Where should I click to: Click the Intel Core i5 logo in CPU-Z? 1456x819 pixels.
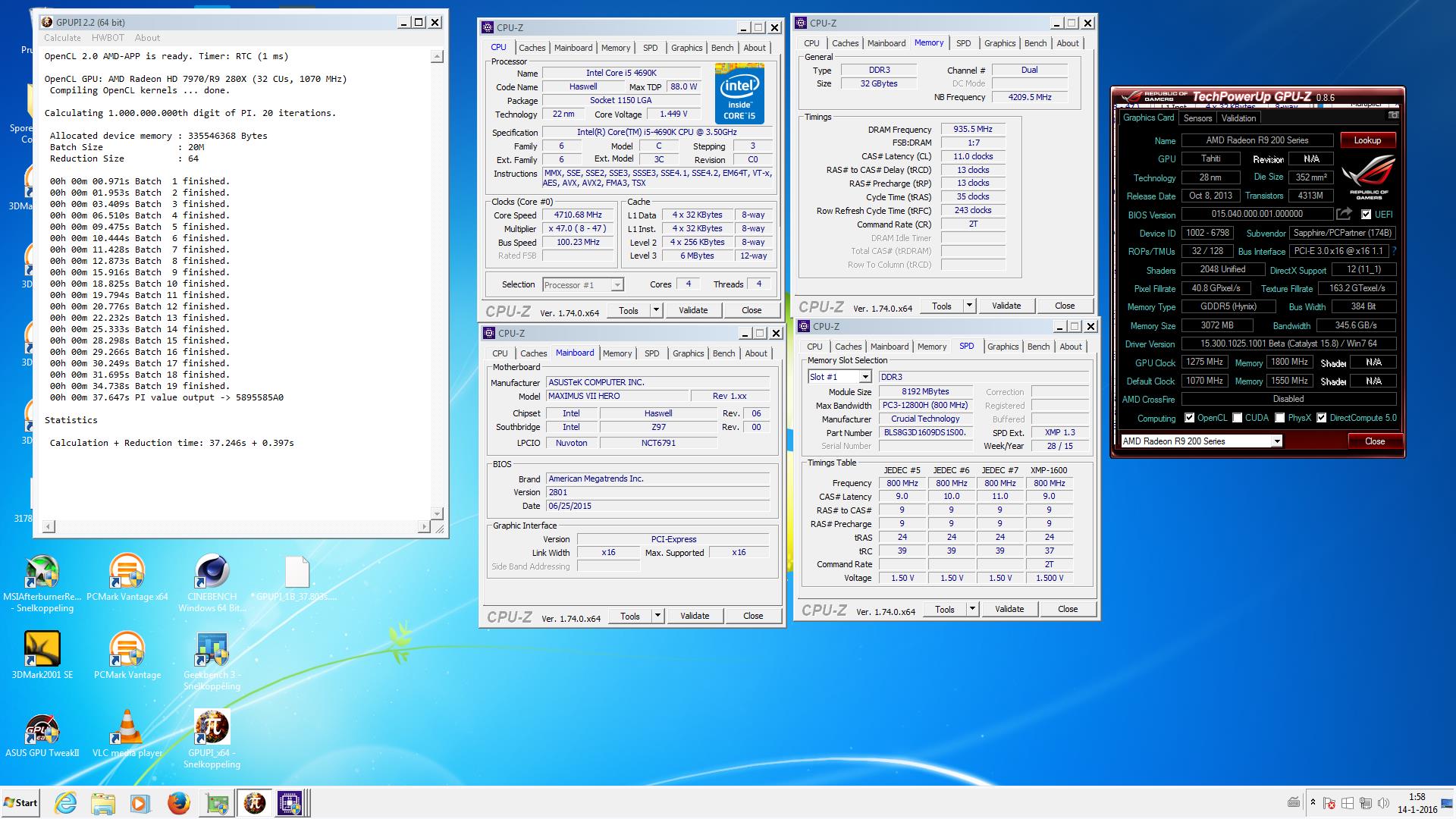tap(739, 94)
